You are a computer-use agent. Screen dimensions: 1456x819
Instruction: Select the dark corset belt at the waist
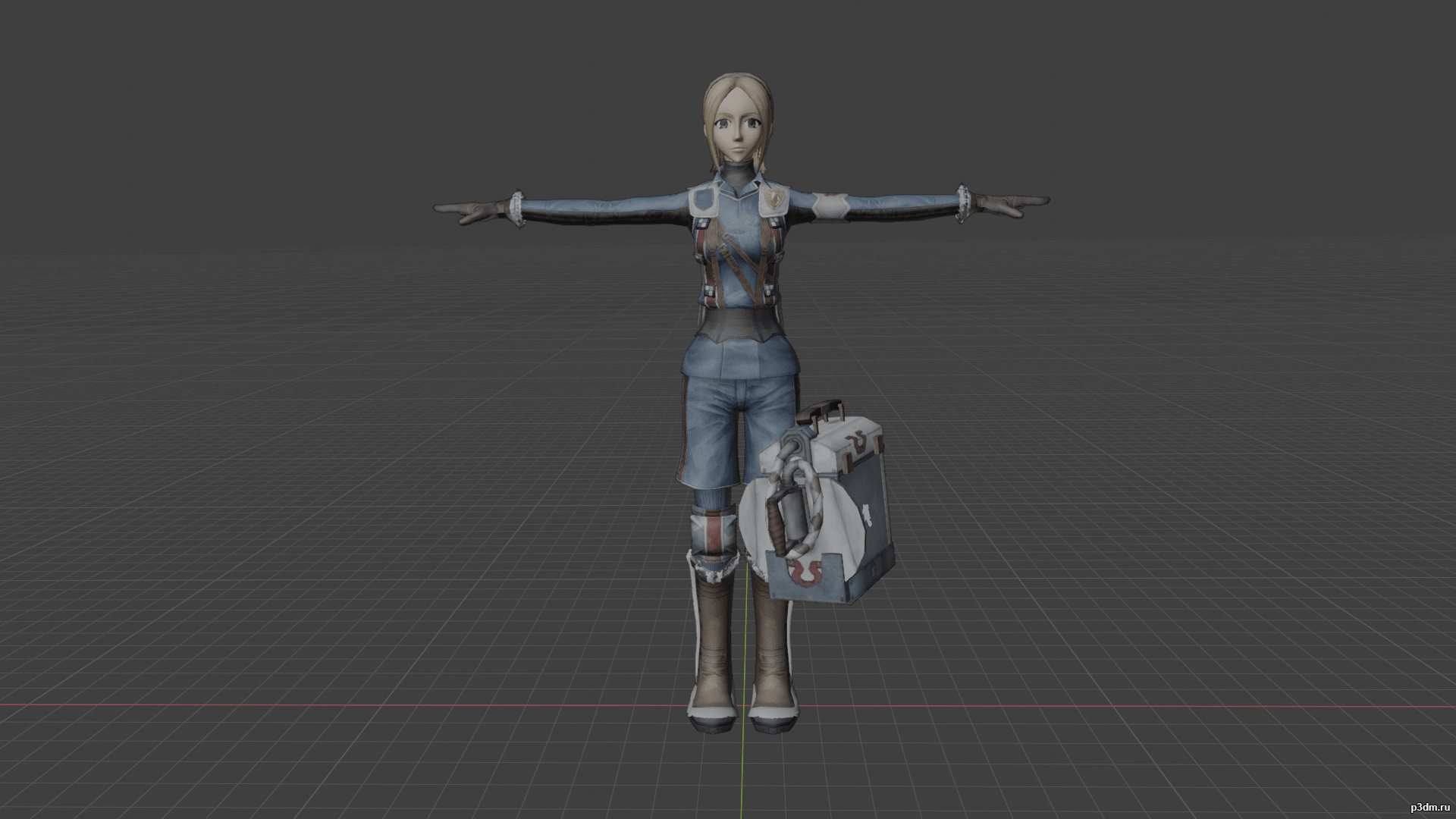coord(738,322)
